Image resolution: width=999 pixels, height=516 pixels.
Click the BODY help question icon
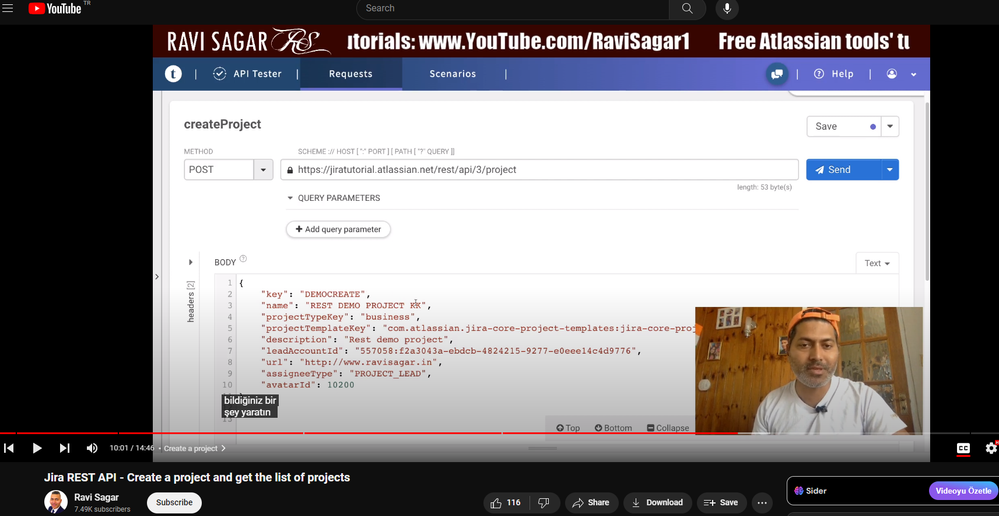[x=243, y=259]
